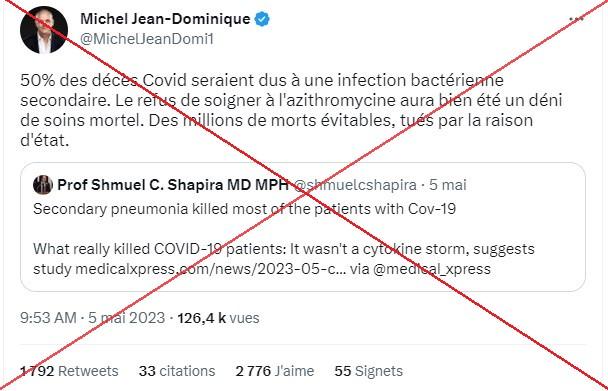Click the 55 Signets count
Image resolution: width=608 pixels, height=391 pixels.
(x=368, y=371)
